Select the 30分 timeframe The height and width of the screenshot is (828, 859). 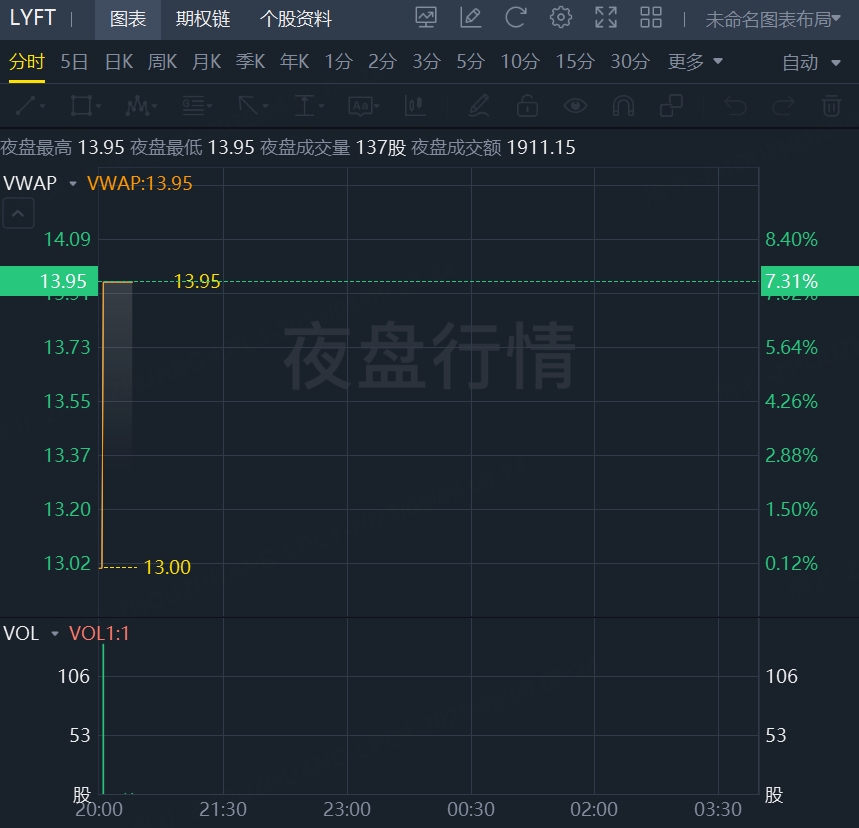tap(630, 61)
